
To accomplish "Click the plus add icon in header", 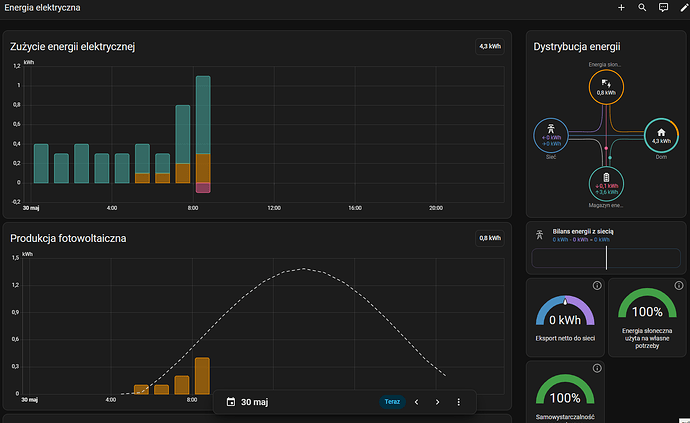I will point(621,7).
